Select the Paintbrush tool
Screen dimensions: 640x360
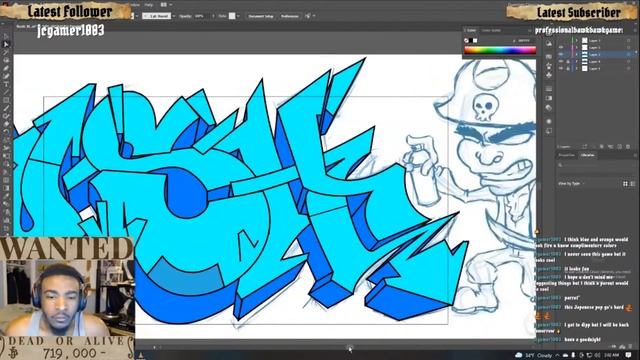tap(6, 108)
